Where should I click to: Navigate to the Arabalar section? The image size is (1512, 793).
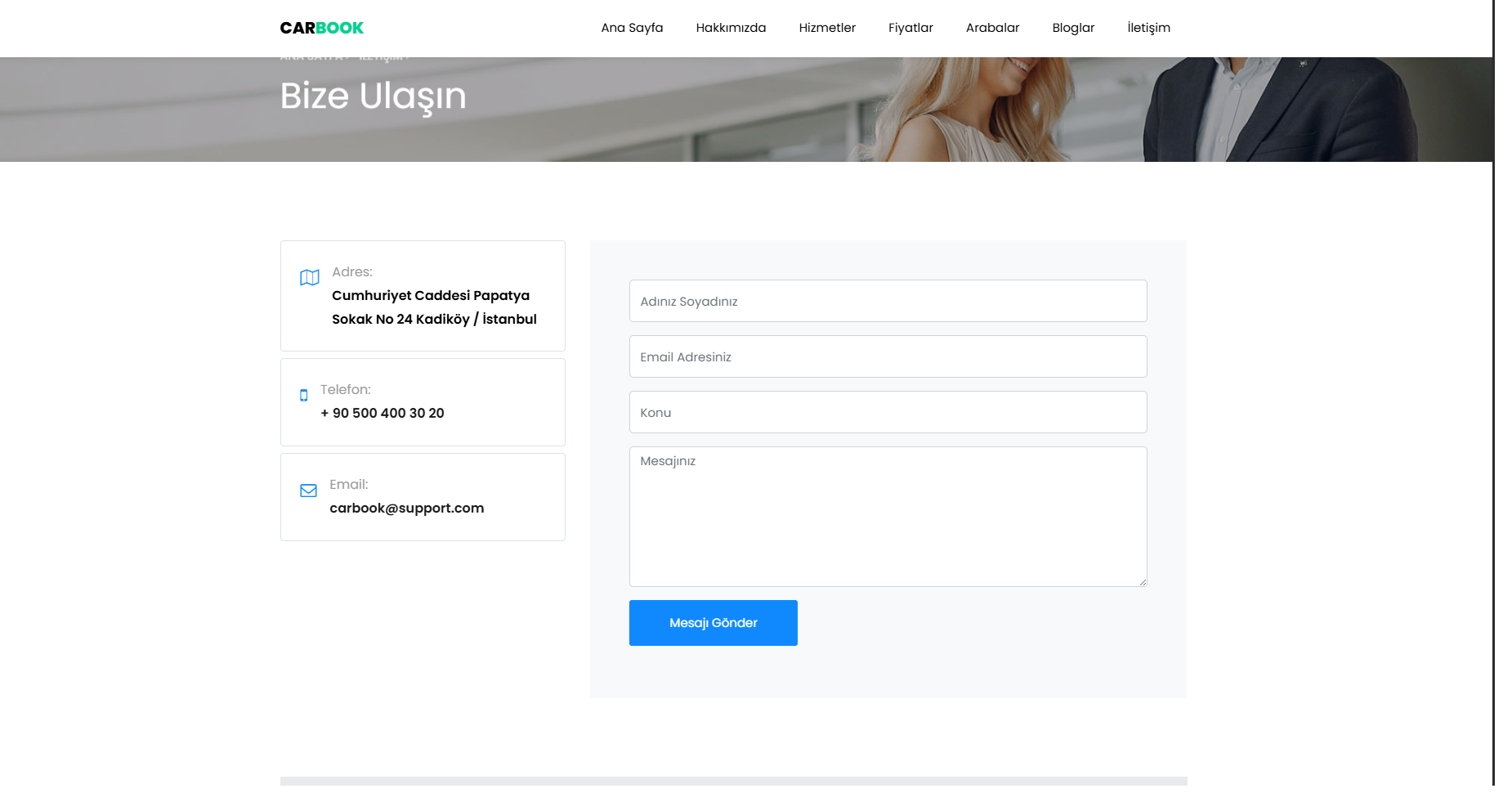tap(992, 27)
